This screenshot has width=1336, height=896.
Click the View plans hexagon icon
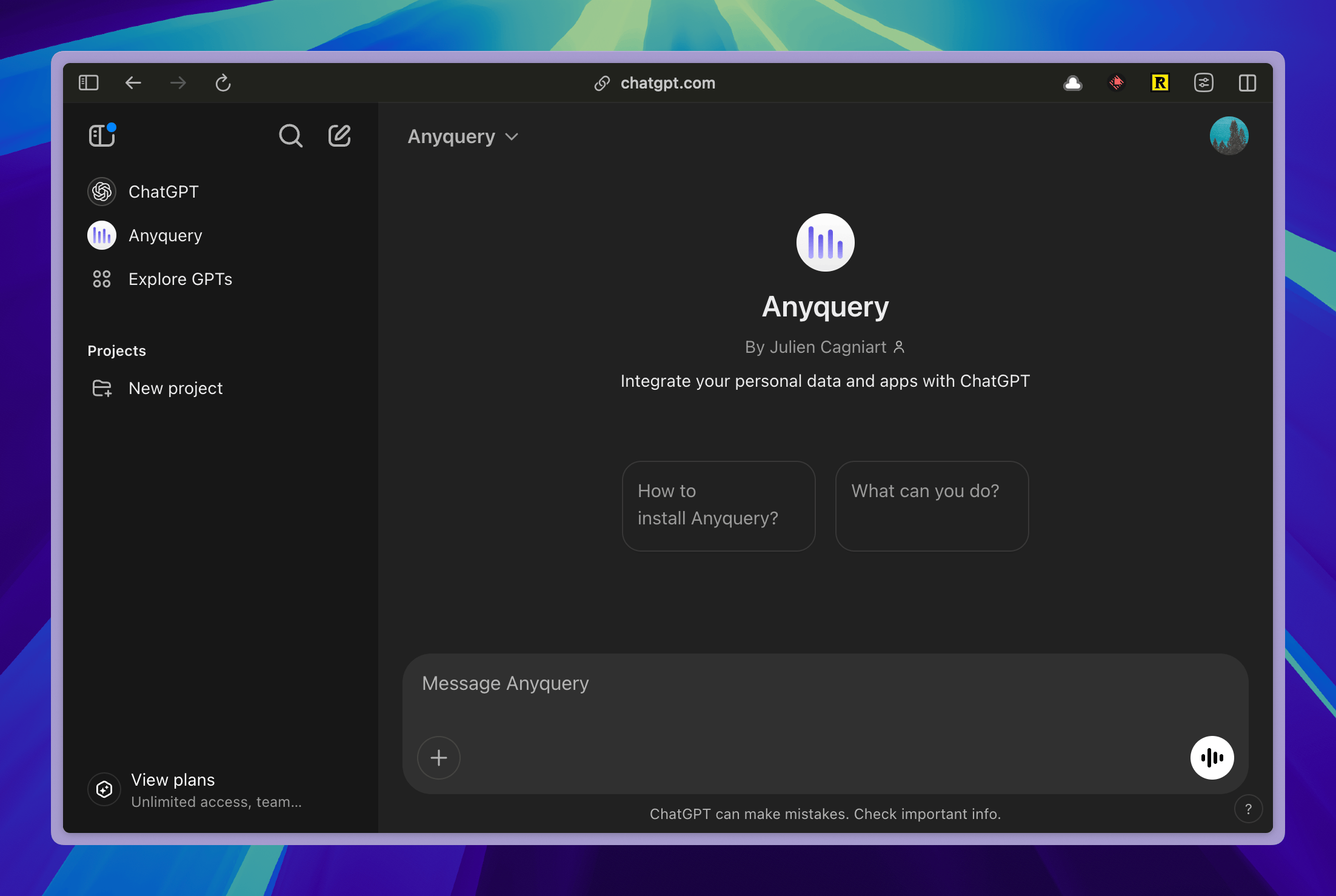[x=104, y=789]
